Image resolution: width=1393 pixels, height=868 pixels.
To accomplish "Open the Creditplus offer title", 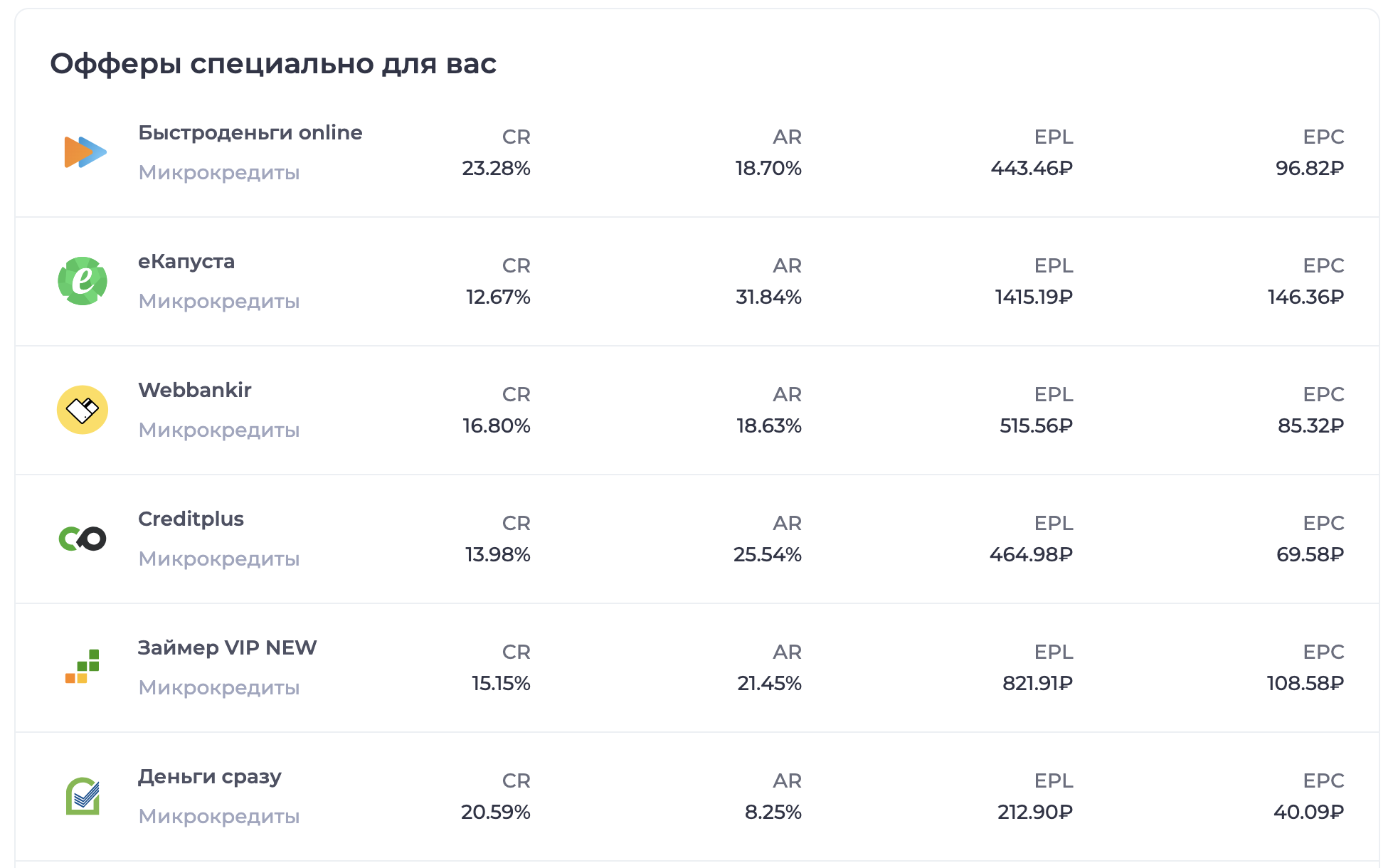I will 191,519.
